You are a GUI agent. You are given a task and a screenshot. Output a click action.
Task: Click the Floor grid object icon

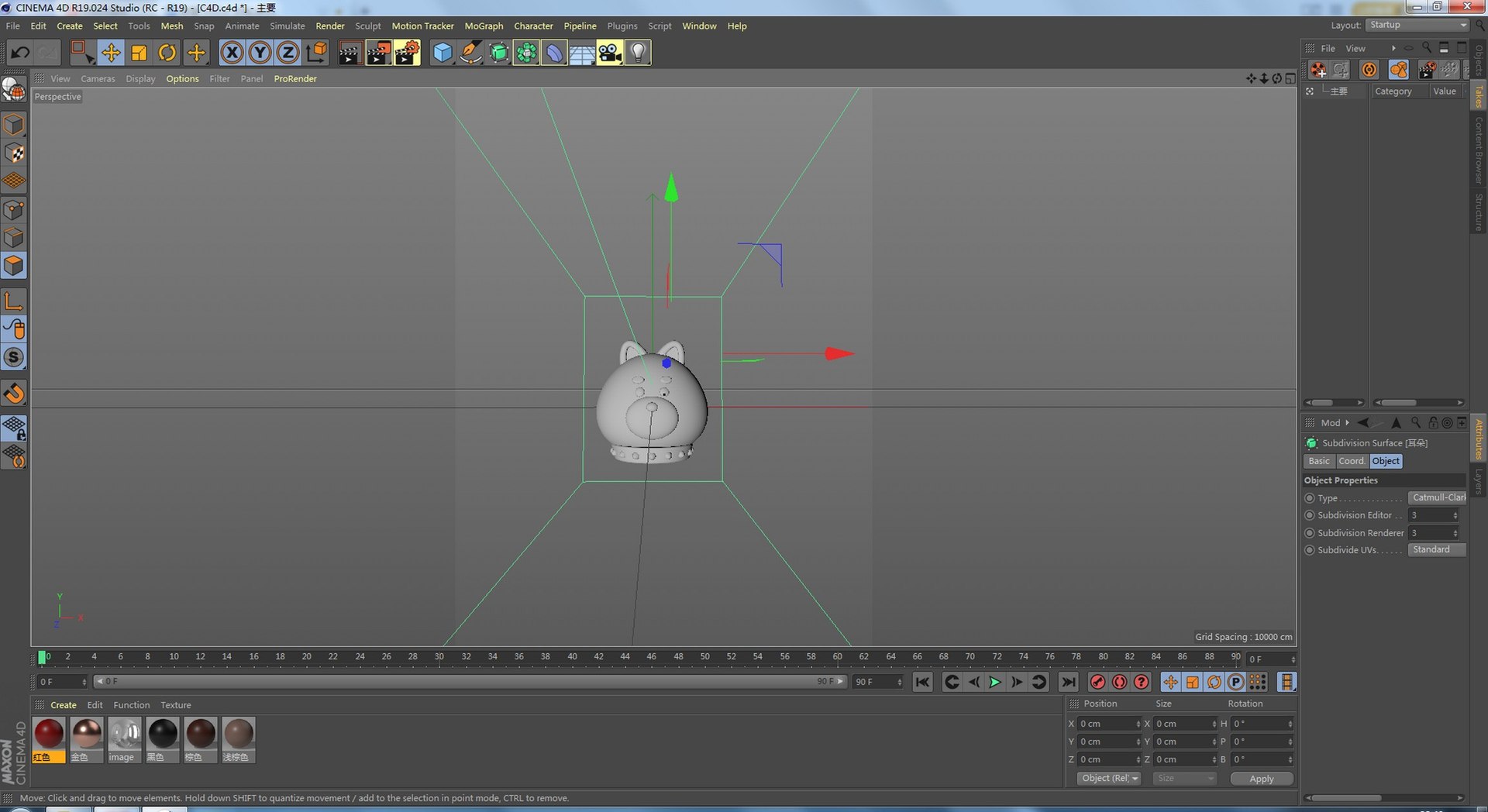582,53
